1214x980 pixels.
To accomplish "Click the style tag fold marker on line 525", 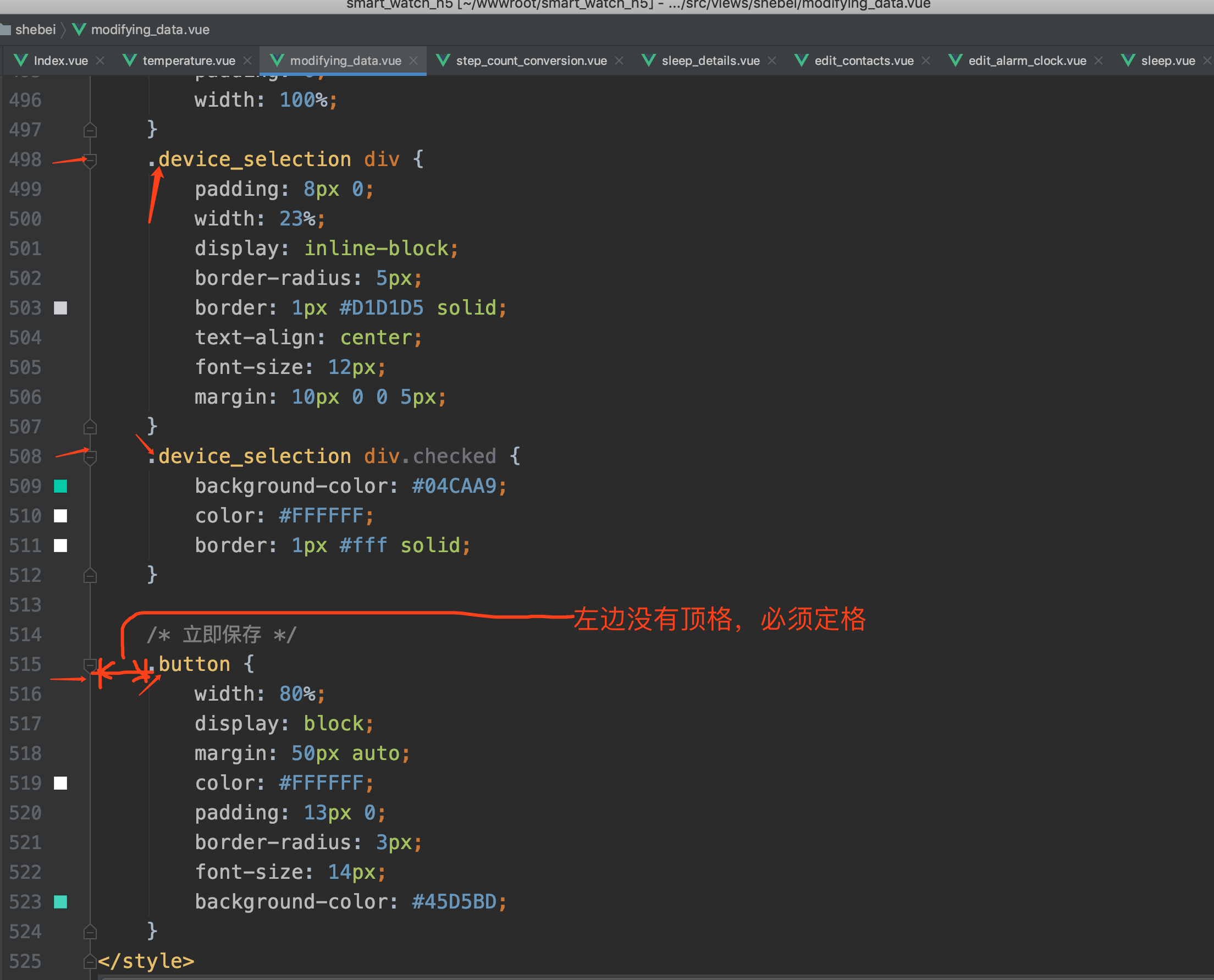I will coord(90,961).
